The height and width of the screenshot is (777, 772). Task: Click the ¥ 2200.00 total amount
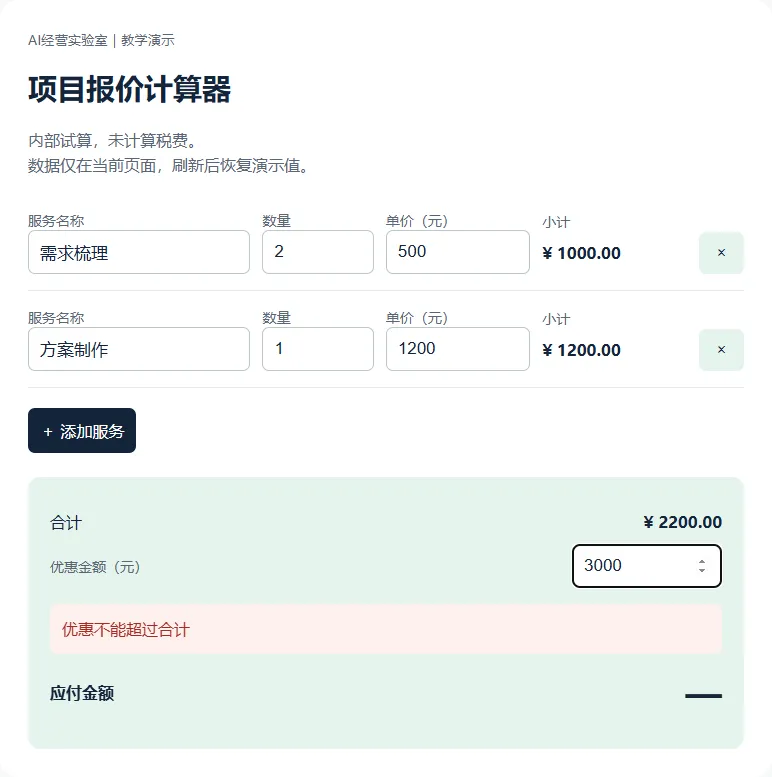click(x=683, y=522)
